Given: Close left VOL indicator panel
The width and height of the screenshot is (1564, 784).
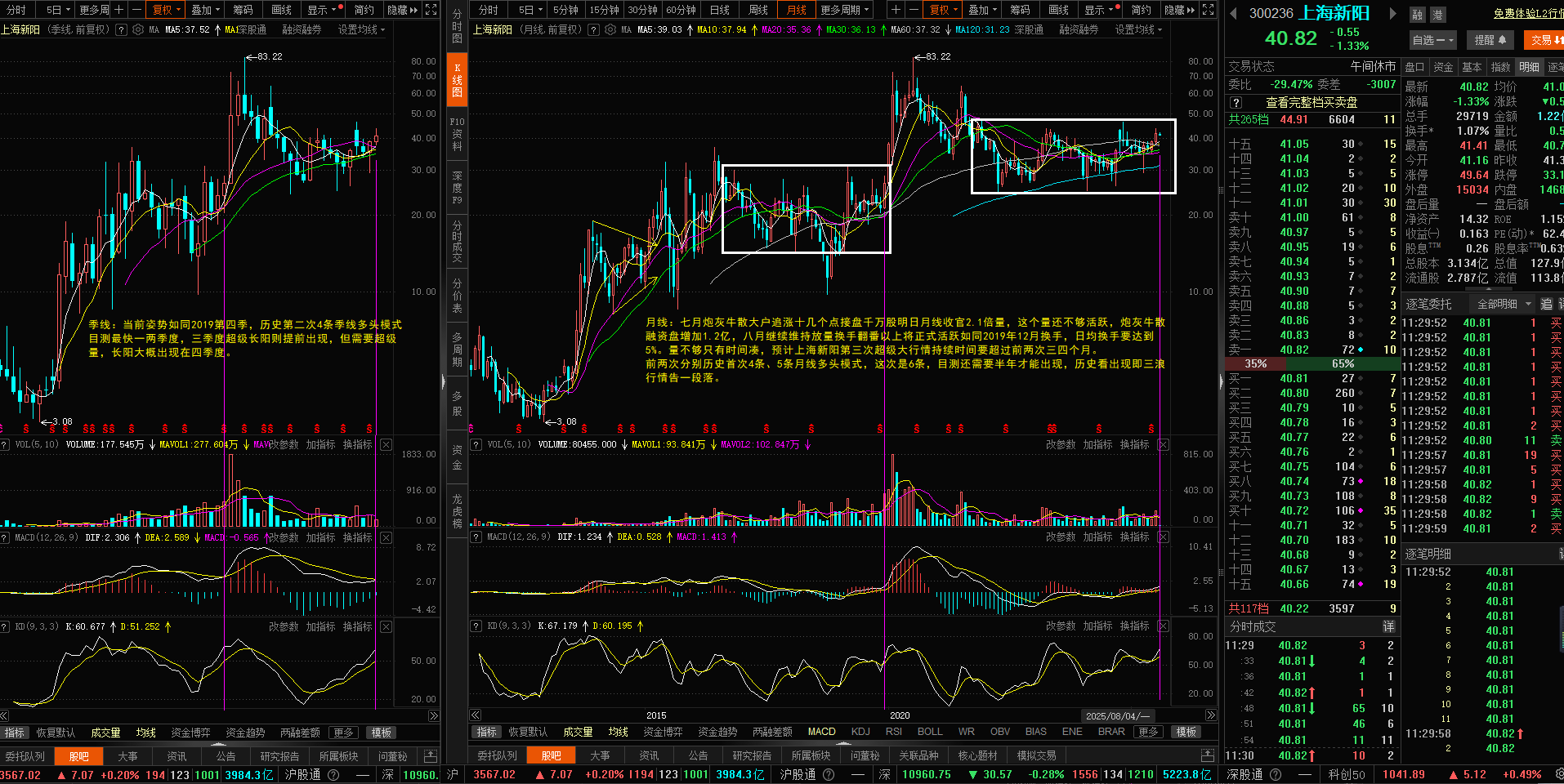Looking at the screenshot, I should 387,444.
